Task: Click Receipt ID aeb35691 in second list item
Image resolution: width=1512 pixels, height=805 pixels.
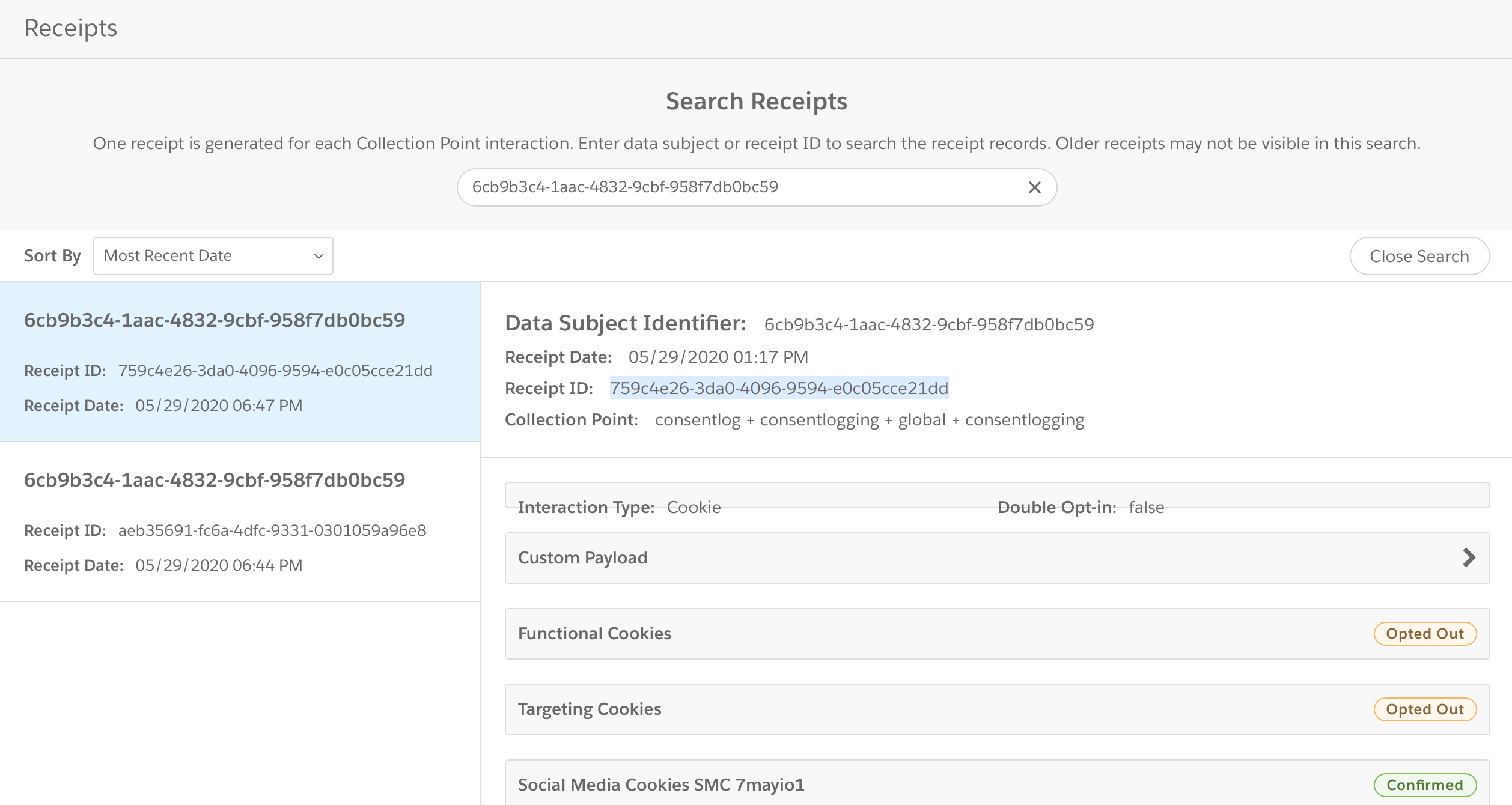Action: coord(272,530)
